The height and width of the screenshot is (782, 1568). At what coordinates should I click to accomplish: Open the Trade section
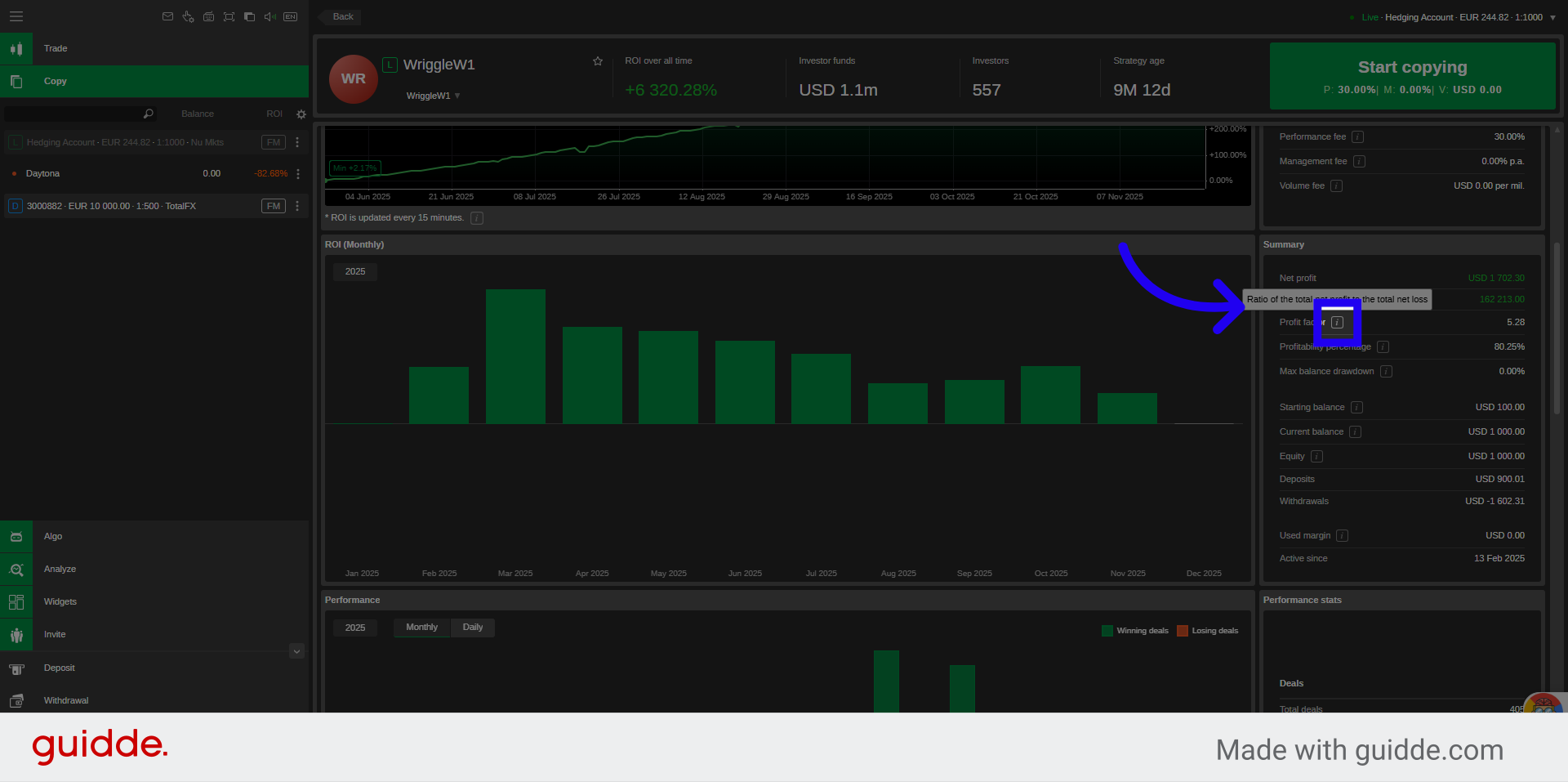(56, 49)
